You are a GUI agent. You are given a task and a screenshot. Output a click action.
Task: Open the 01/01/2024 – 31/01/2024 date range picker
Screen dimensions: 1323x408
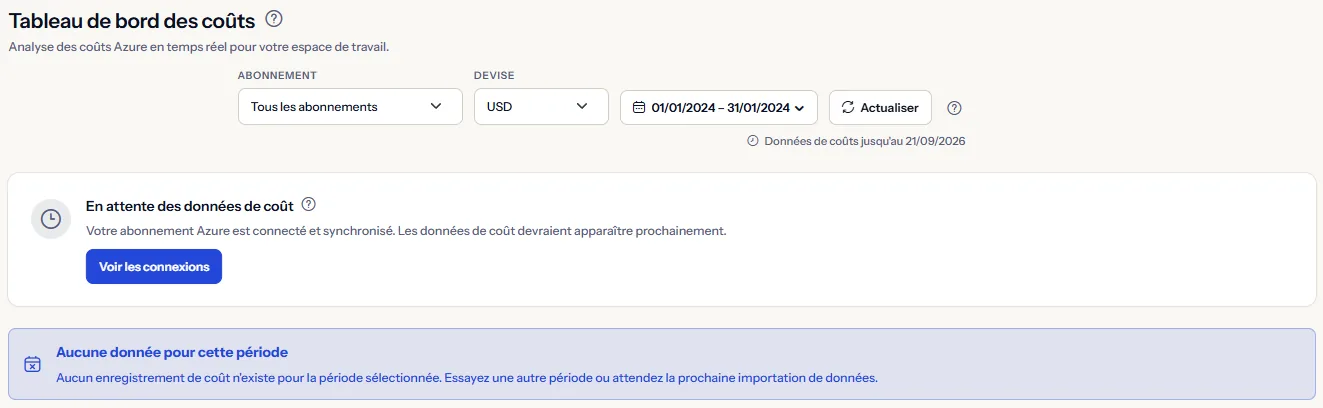pos(719,108)
